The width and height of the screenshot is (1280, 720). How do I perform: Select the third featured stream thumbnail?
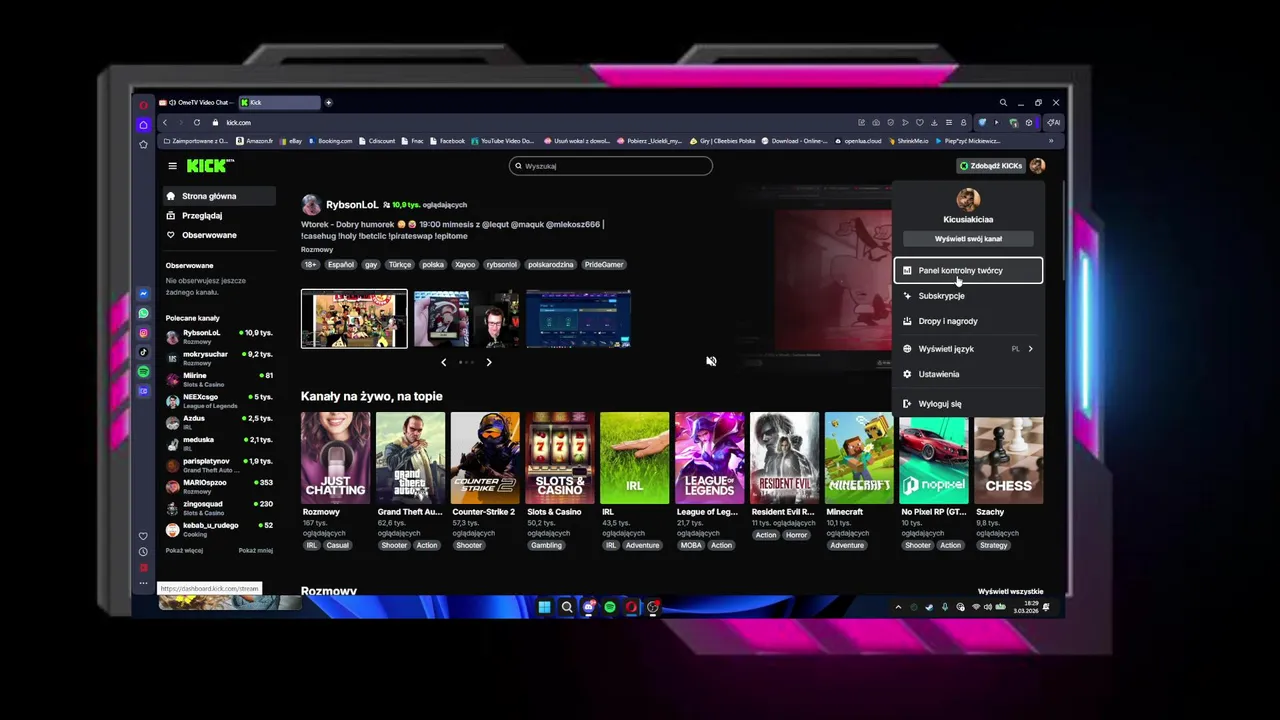(579, 319)
